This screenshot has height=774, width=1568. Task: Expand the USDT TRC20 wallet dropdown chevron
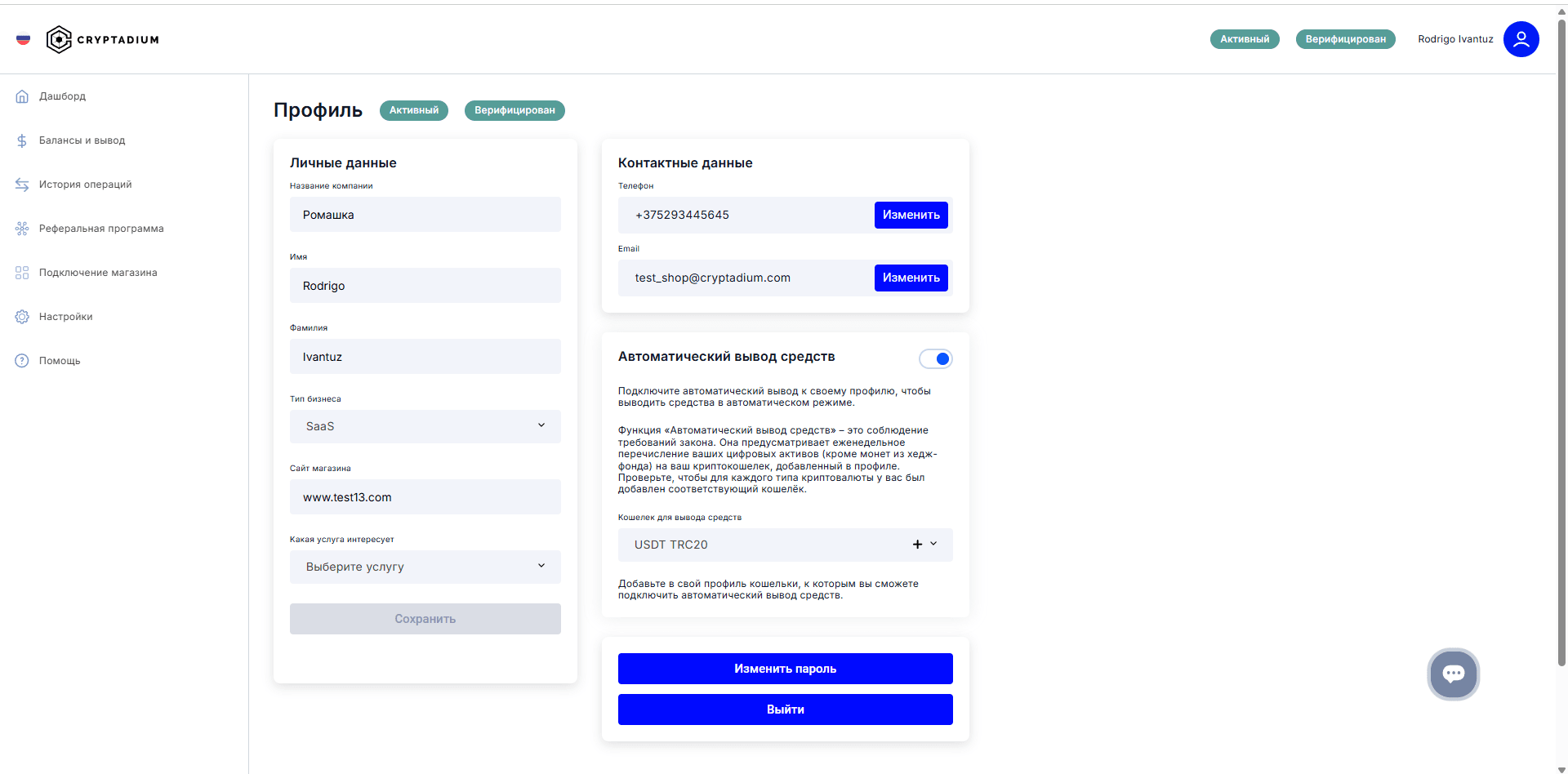point(933,544)
